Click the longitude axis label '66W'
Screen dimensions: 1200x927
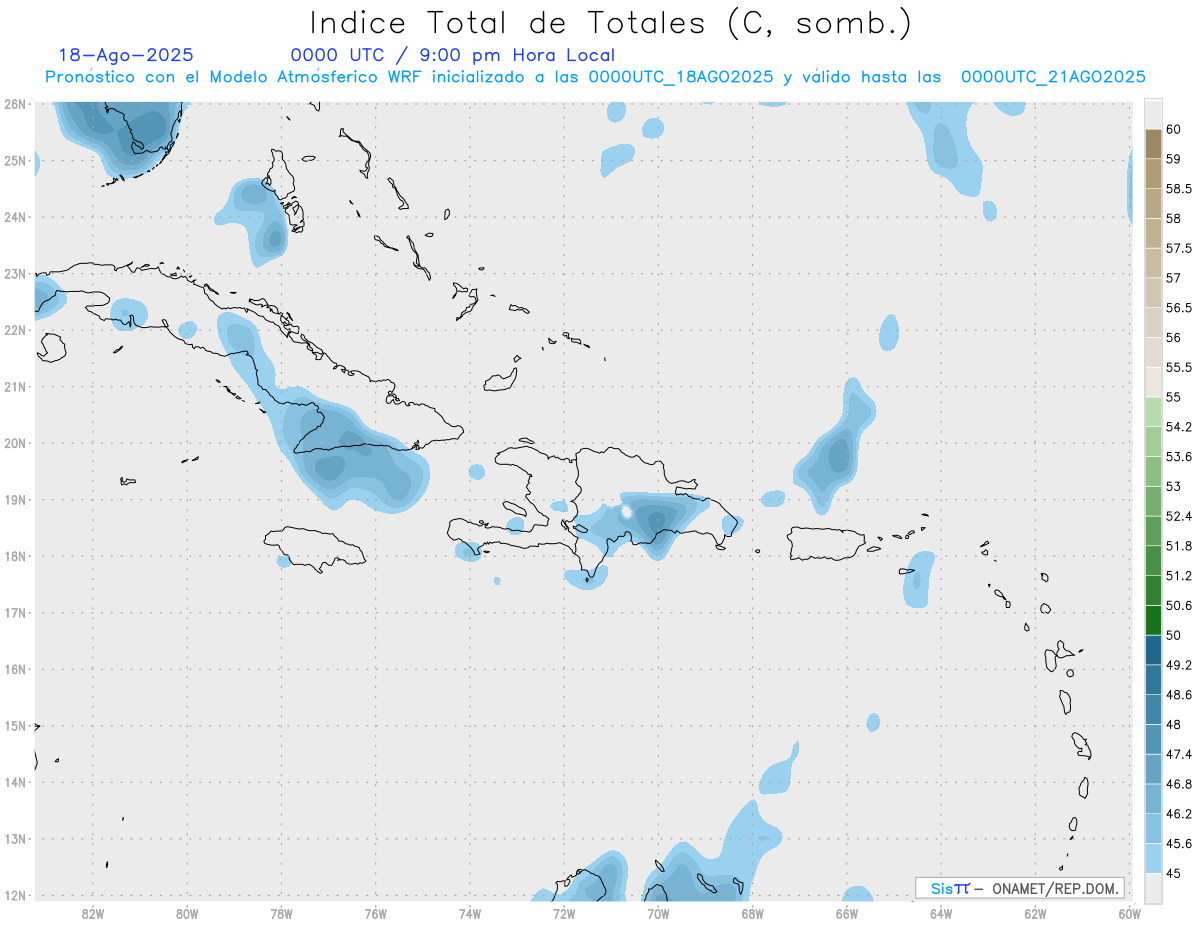846,913
